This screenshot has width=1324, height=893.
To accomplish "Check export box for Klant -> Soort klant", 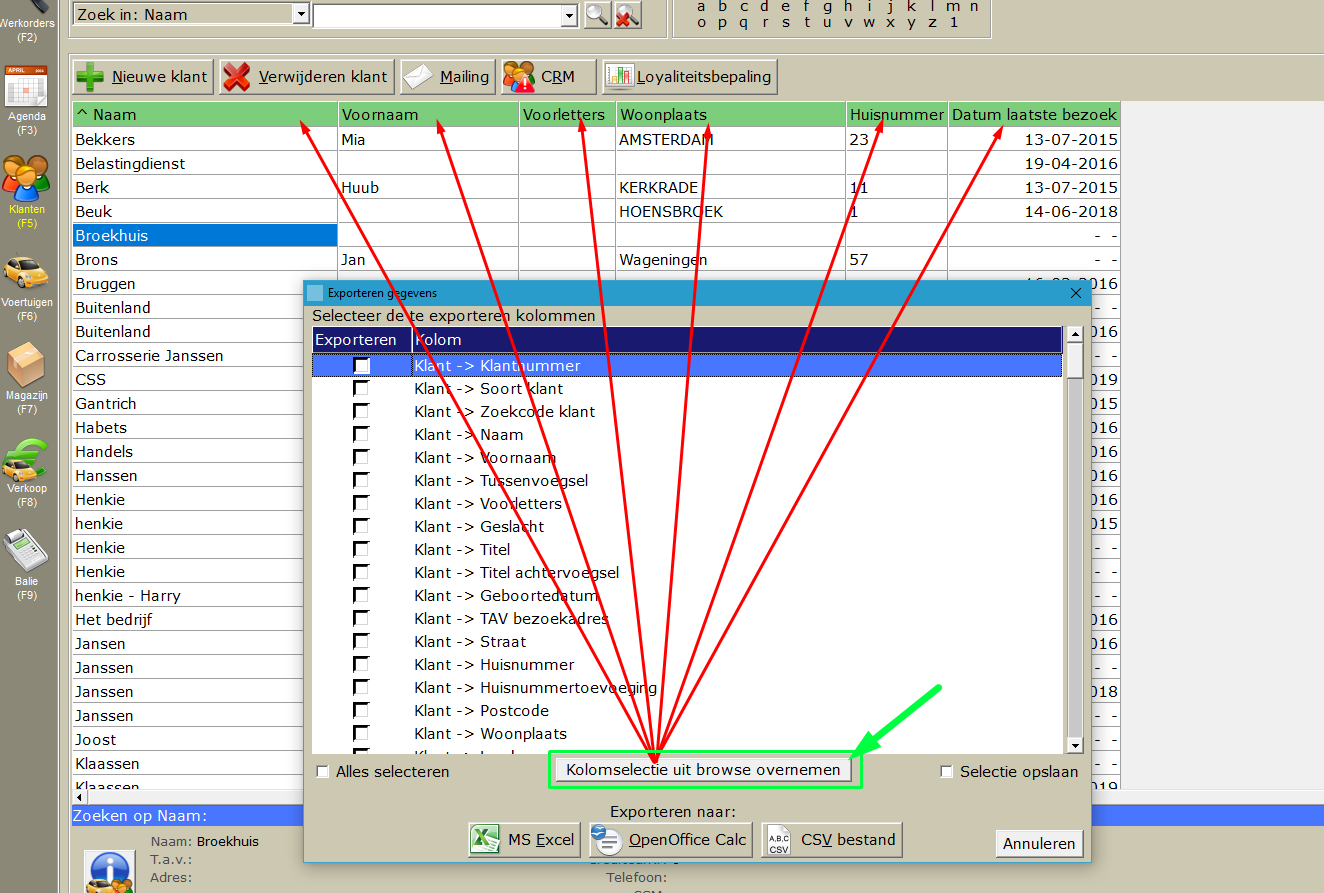I will [x=361, y=389].
